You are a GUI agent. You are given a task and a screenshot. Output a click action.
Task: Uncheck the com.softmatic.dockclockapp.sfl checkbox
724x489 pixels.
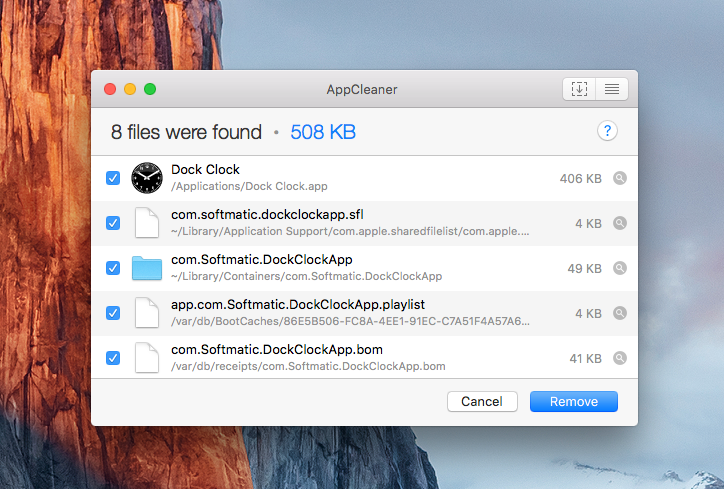[113, 223]
